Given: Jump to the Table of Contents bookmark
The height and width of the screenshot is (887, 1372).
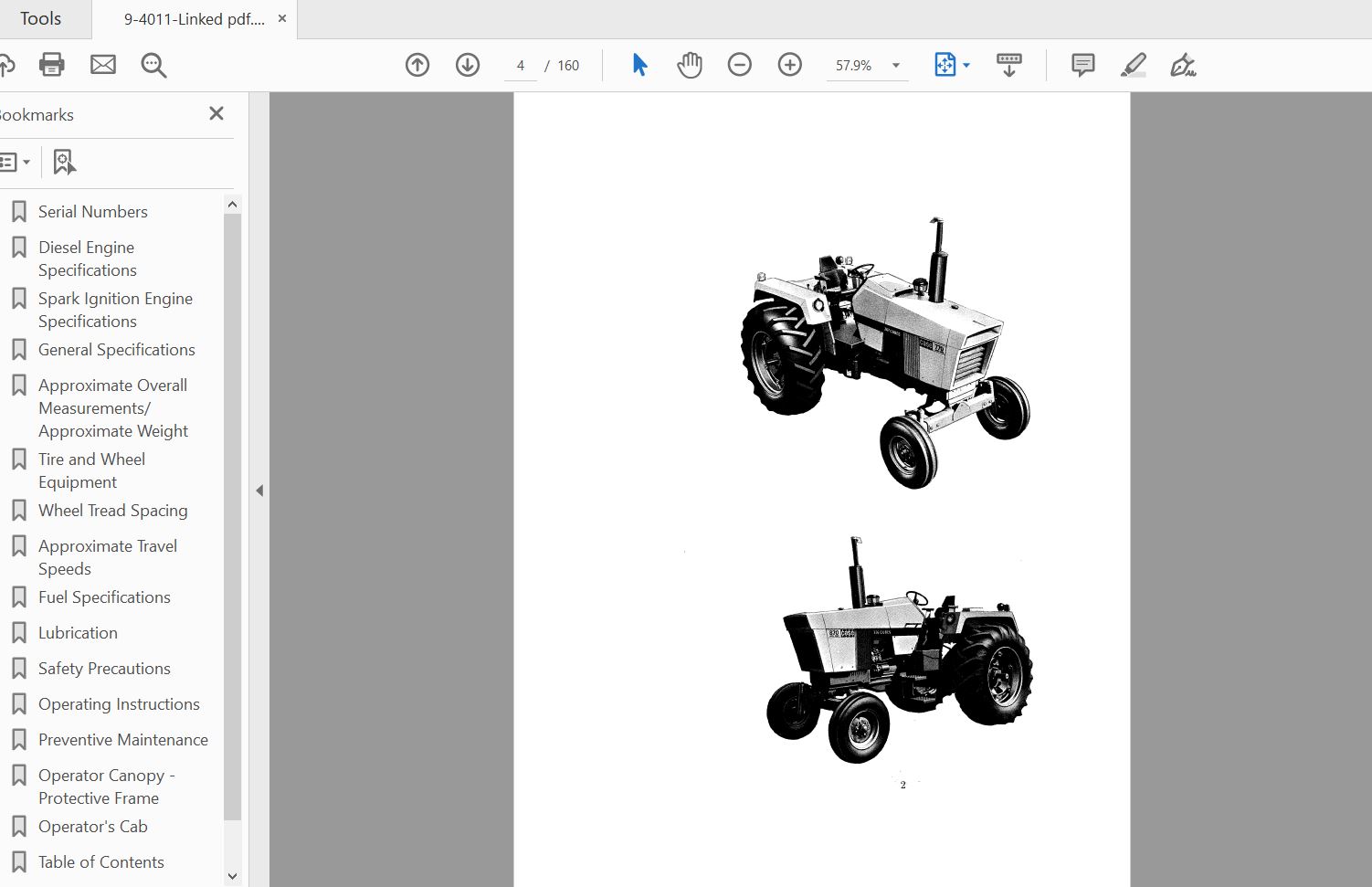Looking at the screenshot, I should click(x=101, y=862).
